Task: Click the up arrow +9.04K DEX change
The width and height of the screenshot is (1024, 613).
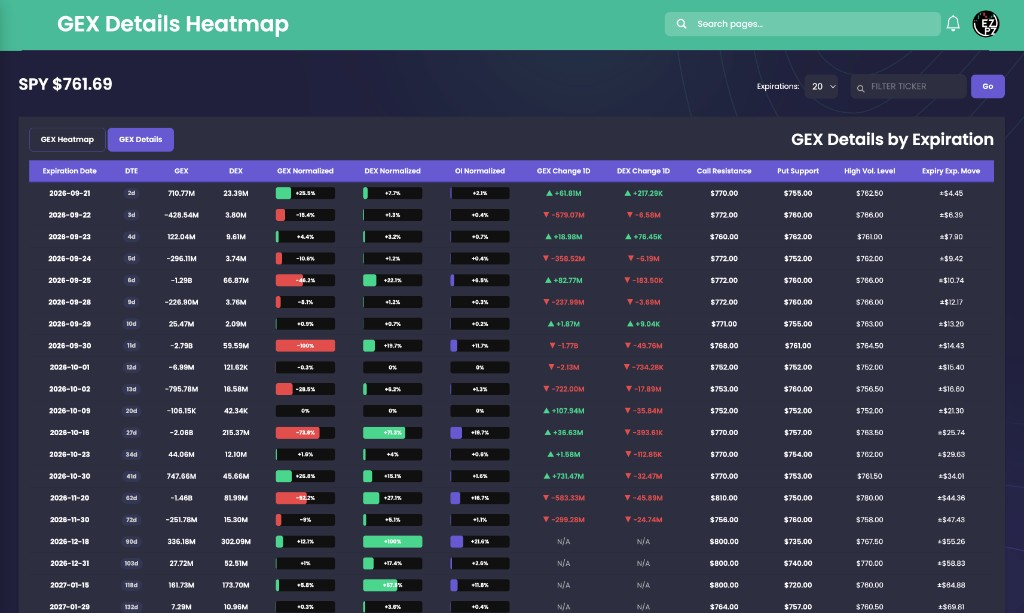Action: (x=643, y=324)
